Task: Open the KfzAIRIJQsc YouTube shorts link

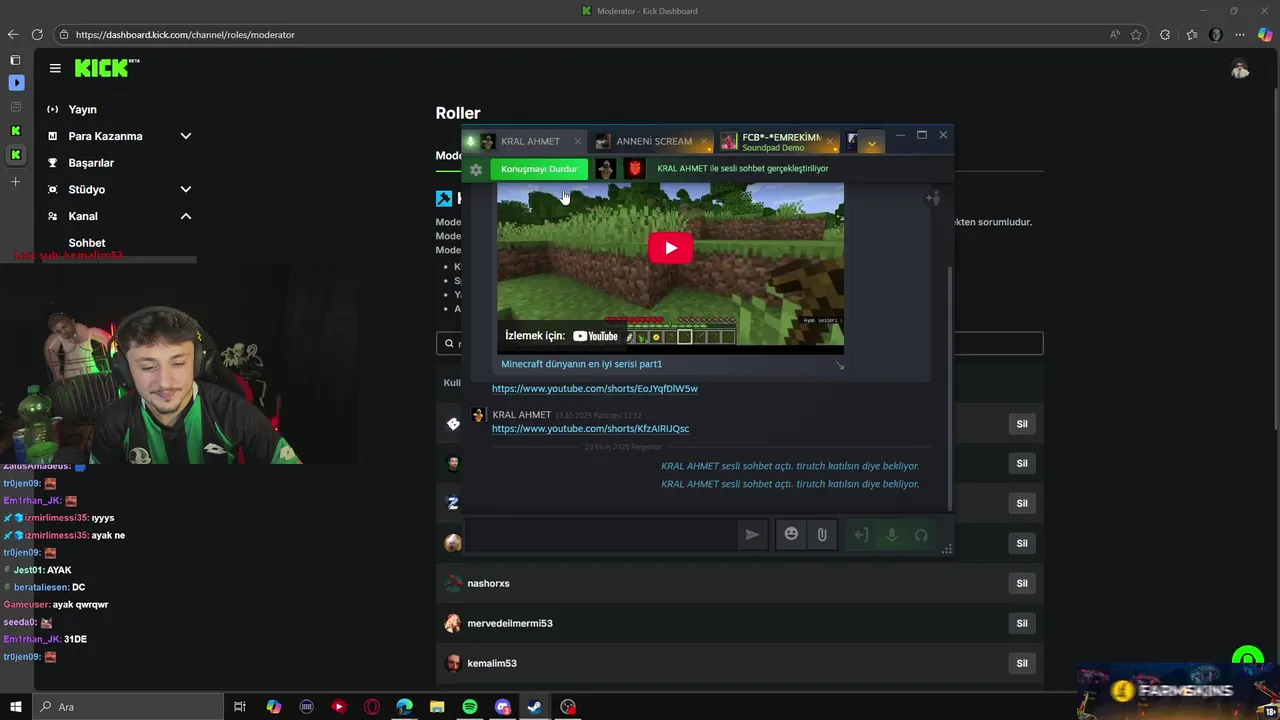Action: [x=590, y=429]
